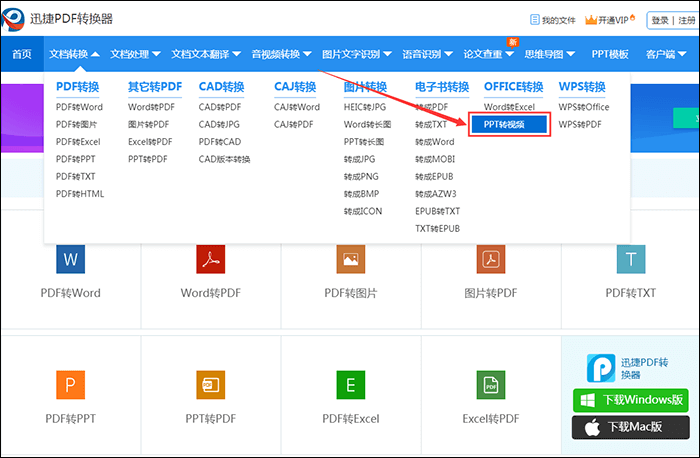Expand the 文档文本翻译 dropdown
Viewport: 700px width, 458px height.
pyautogui.click(x=206, y=54)
